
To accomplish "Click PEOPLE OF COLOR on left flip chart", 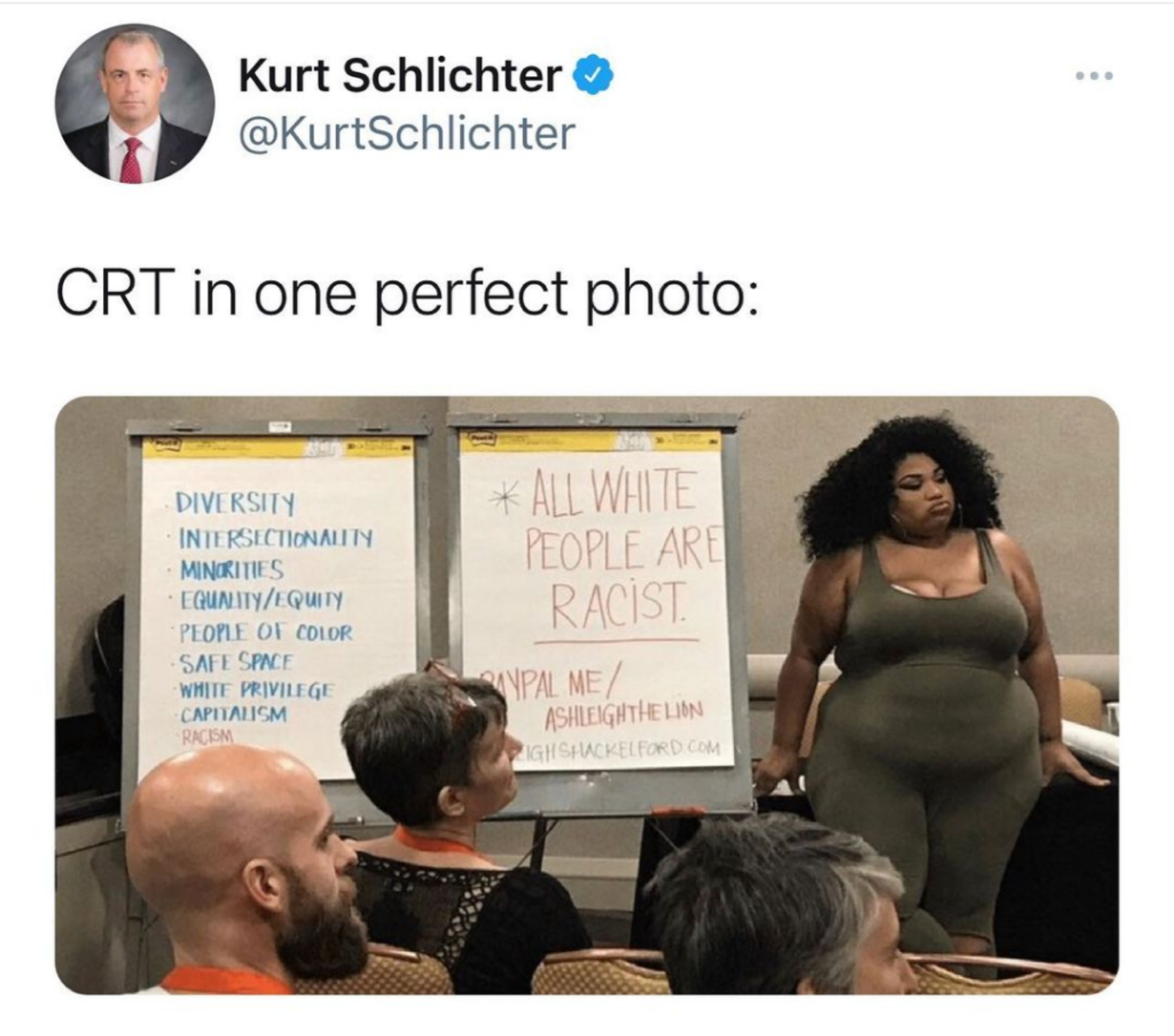I will (x=265, y=633).
